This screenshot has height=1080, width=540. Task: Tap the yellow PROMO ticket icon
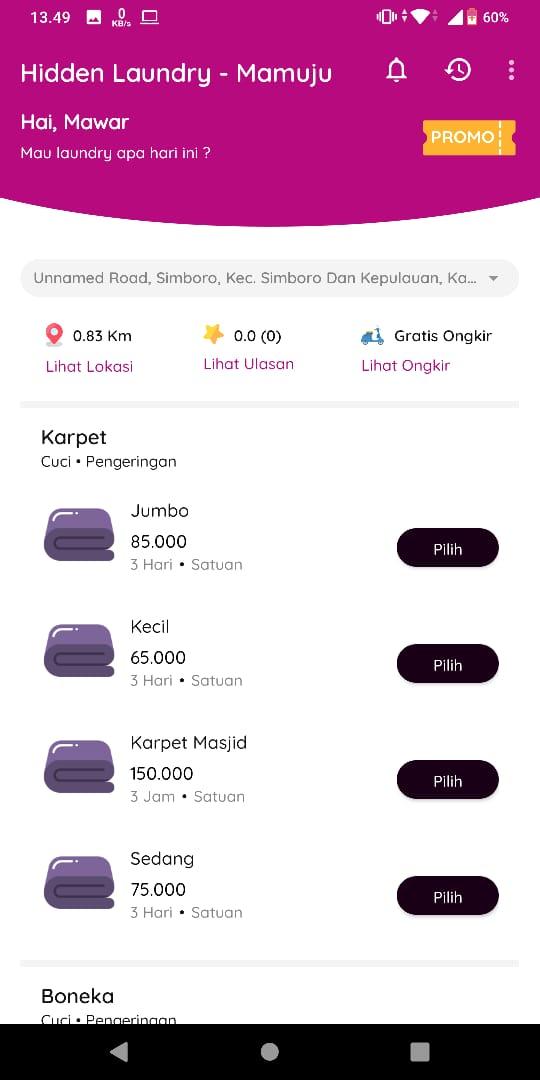pos(469,137)
